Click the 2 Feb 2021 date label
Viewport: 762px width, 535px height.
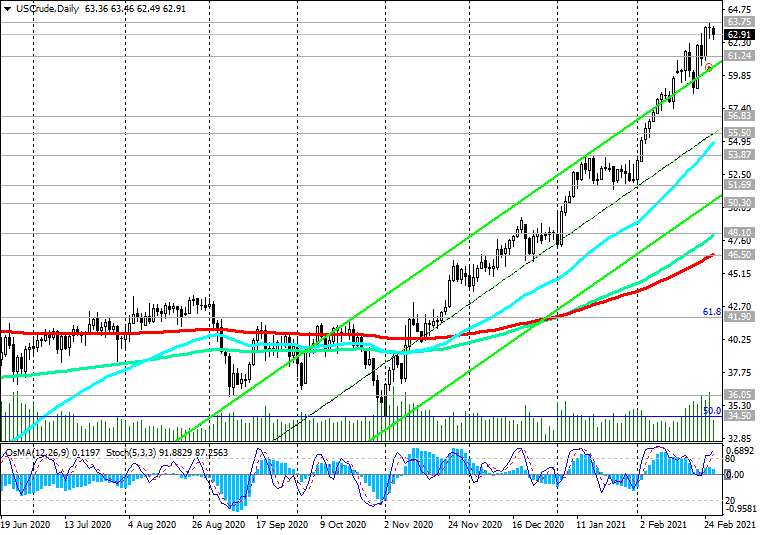tap(663, 525)
